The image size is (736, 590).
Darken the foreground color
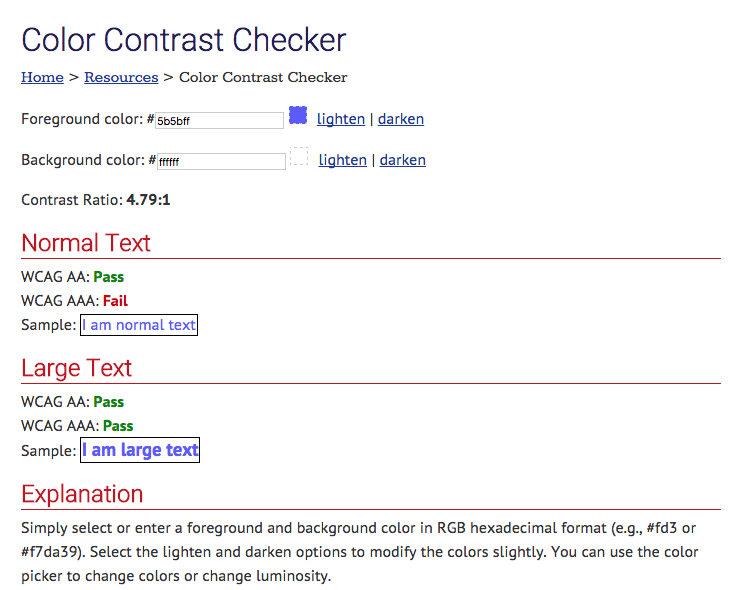coord(401,119)
